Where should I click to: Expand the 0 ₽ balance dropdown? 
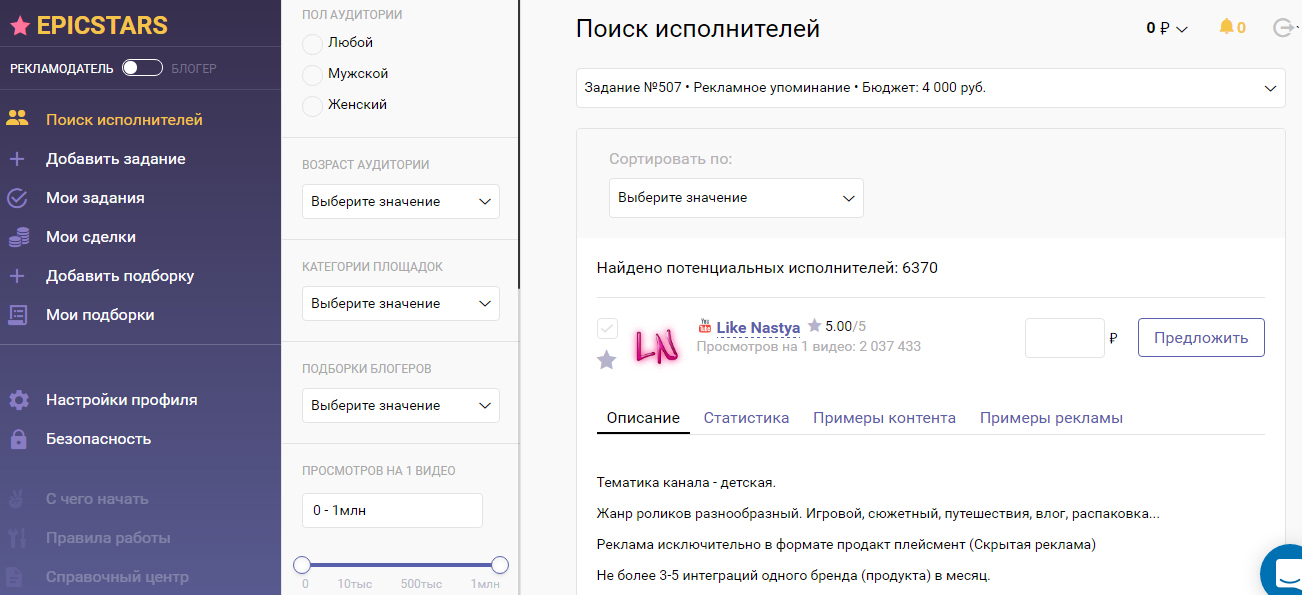tap(1167, 28)
